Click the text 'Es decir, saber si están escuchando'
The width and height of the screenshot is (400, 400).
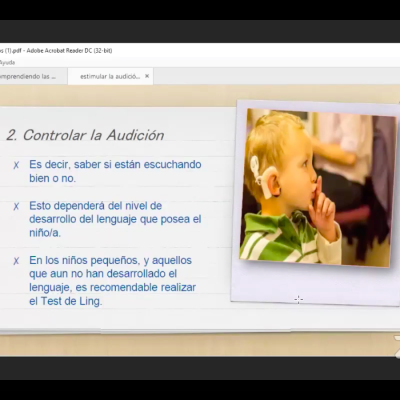tap(115, 164)
